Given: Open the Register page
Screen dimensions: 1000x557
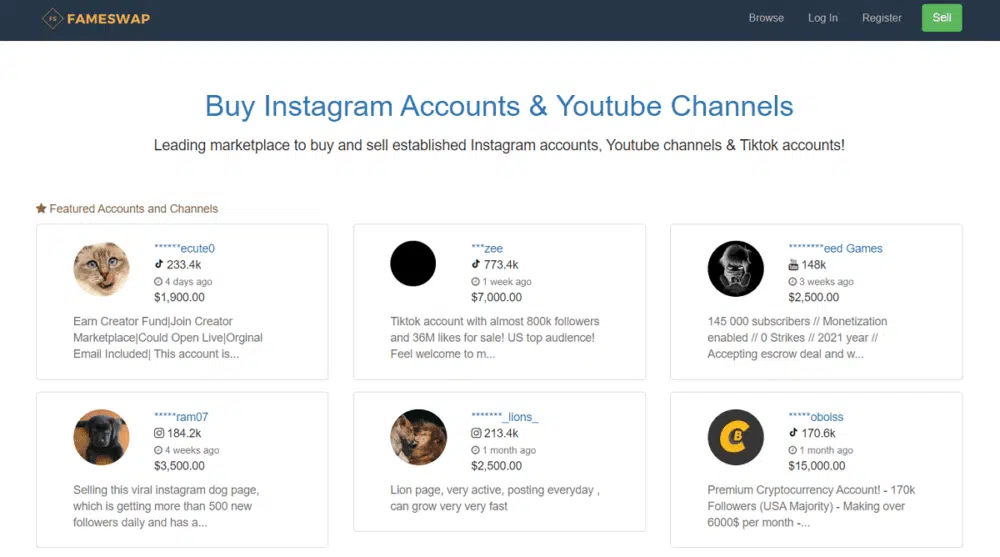Looking at the screenshot, I should coord(882,18).
